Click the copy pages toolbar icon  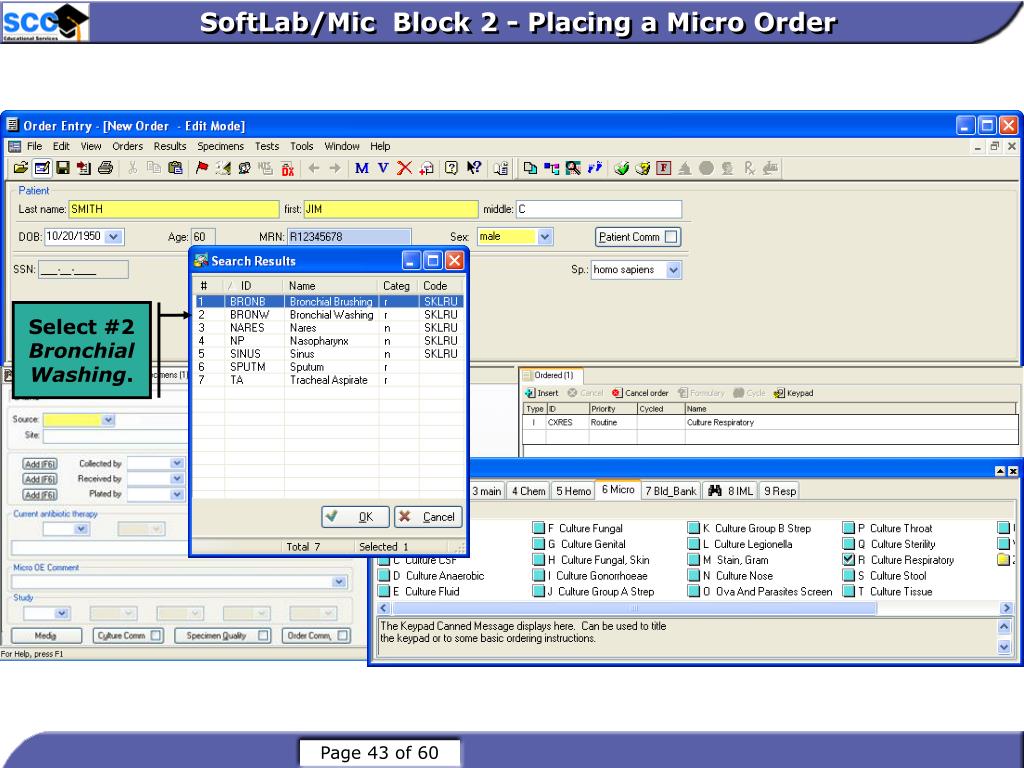coord(530,168)
